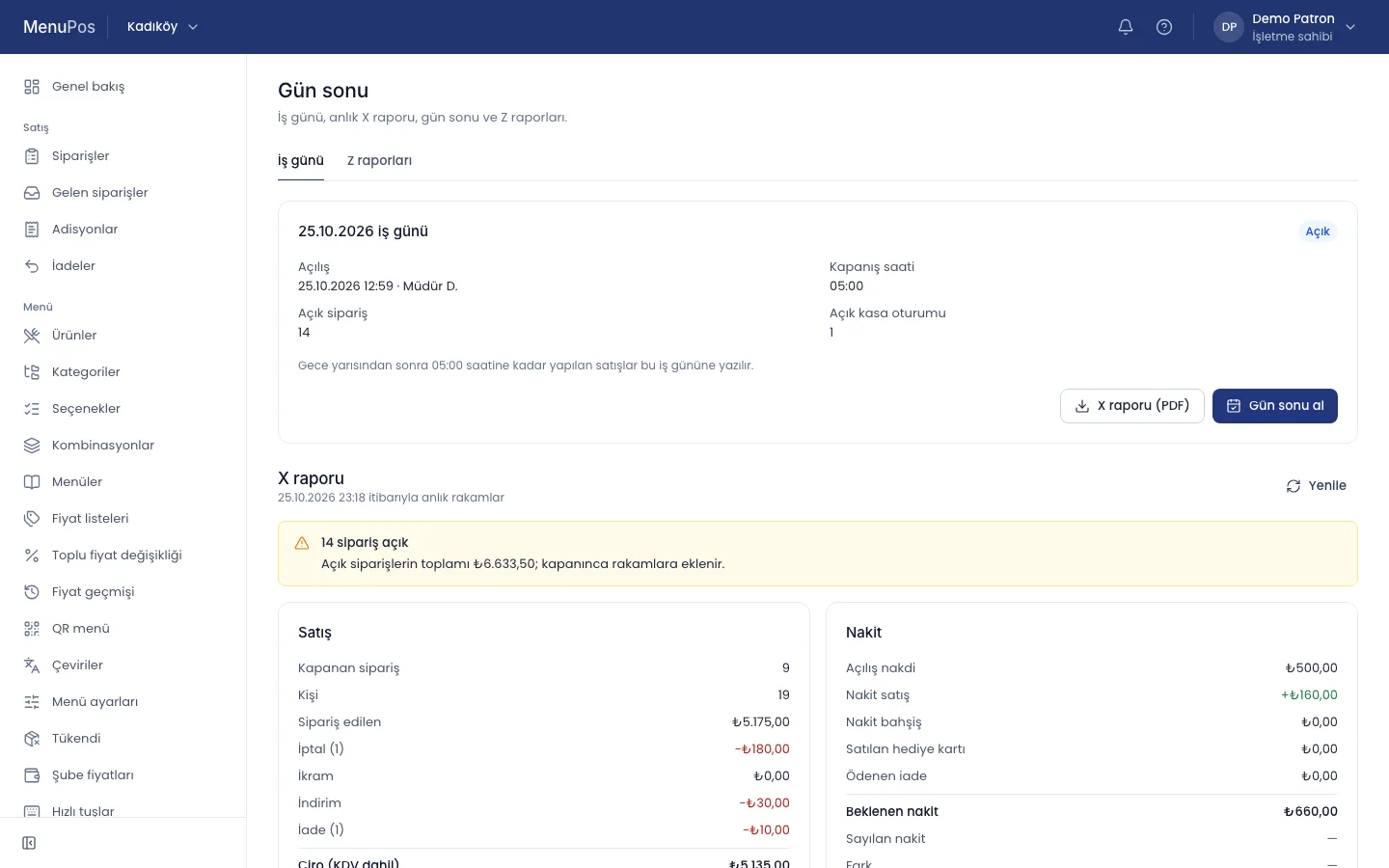This screenshot has height=868, width=1389.
Task: Click the Siparişler clipboard icon
Action: [x=32, y=156]
